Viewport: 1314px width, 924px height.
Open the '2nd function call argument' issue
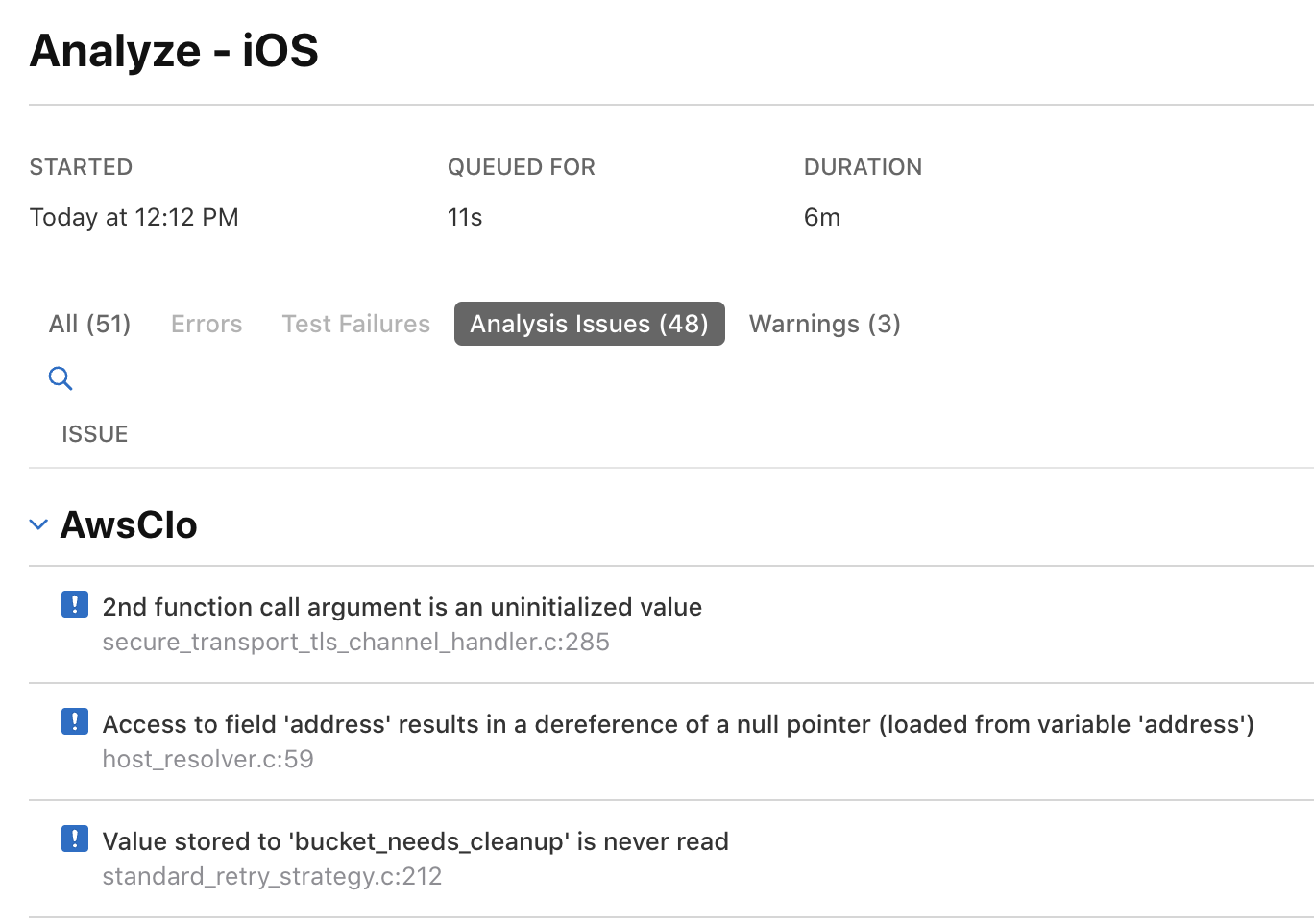coord(401,607)
